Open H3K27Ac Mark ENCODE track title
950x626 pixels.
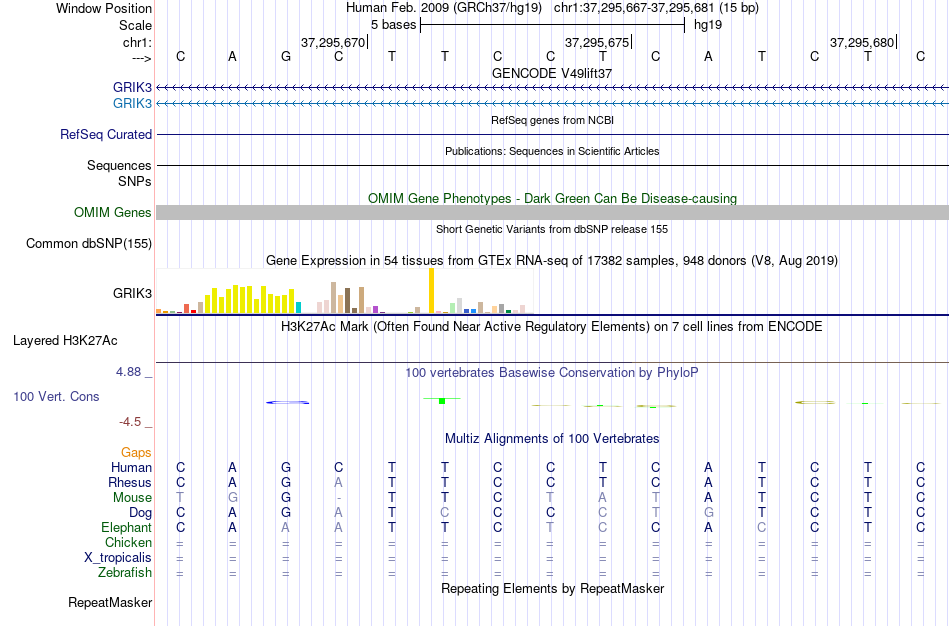(x=552, y=327)
